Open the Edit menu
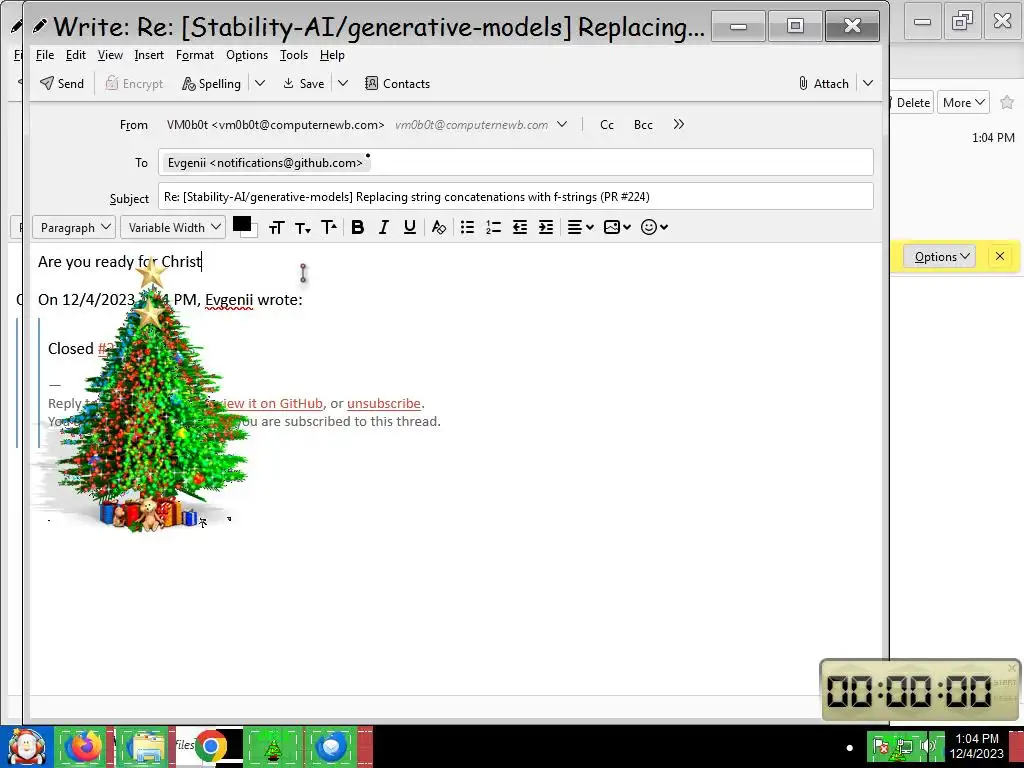Screen dimensions: 1024x768 point(76,55)
